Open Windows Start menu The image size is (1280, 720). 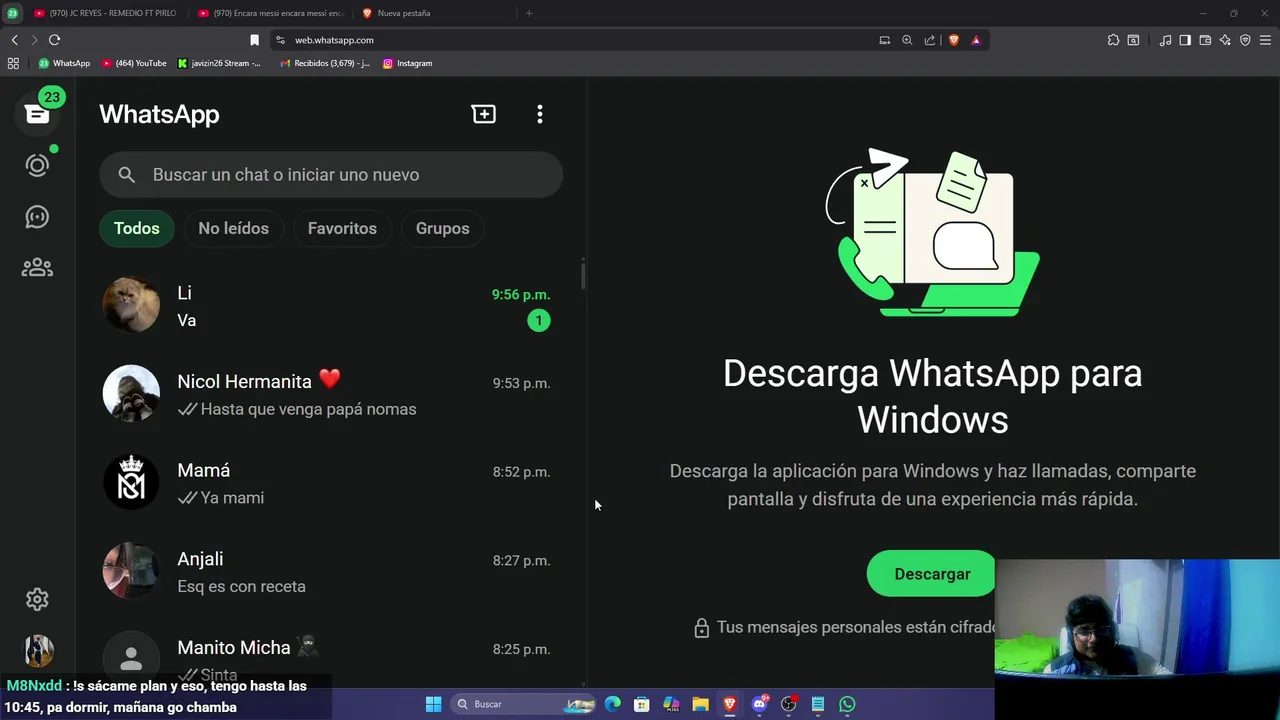[433, 704]
